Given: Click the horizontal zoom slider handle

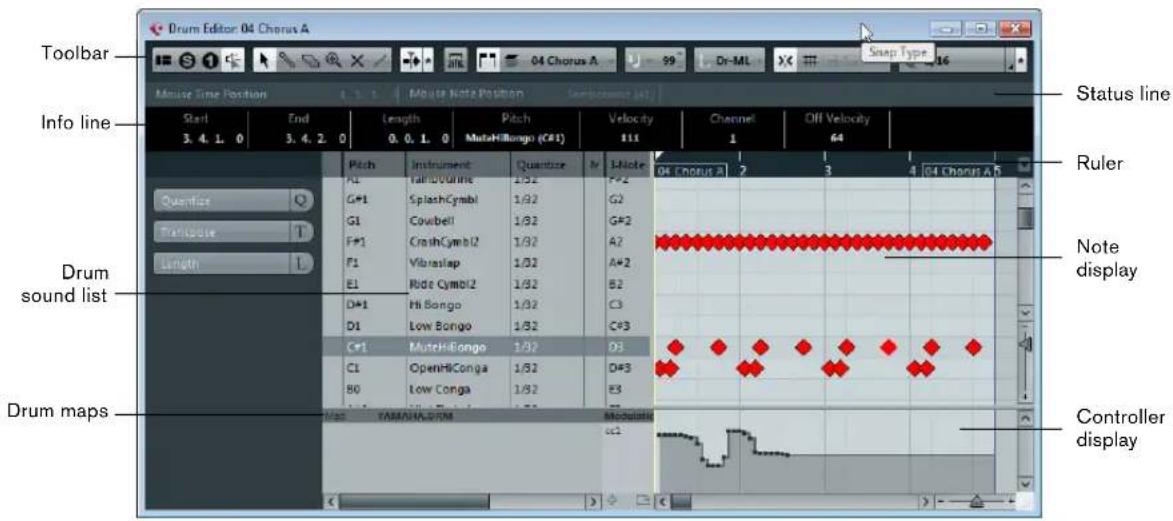Looking at the screenshot, I should tap(976, 501).
